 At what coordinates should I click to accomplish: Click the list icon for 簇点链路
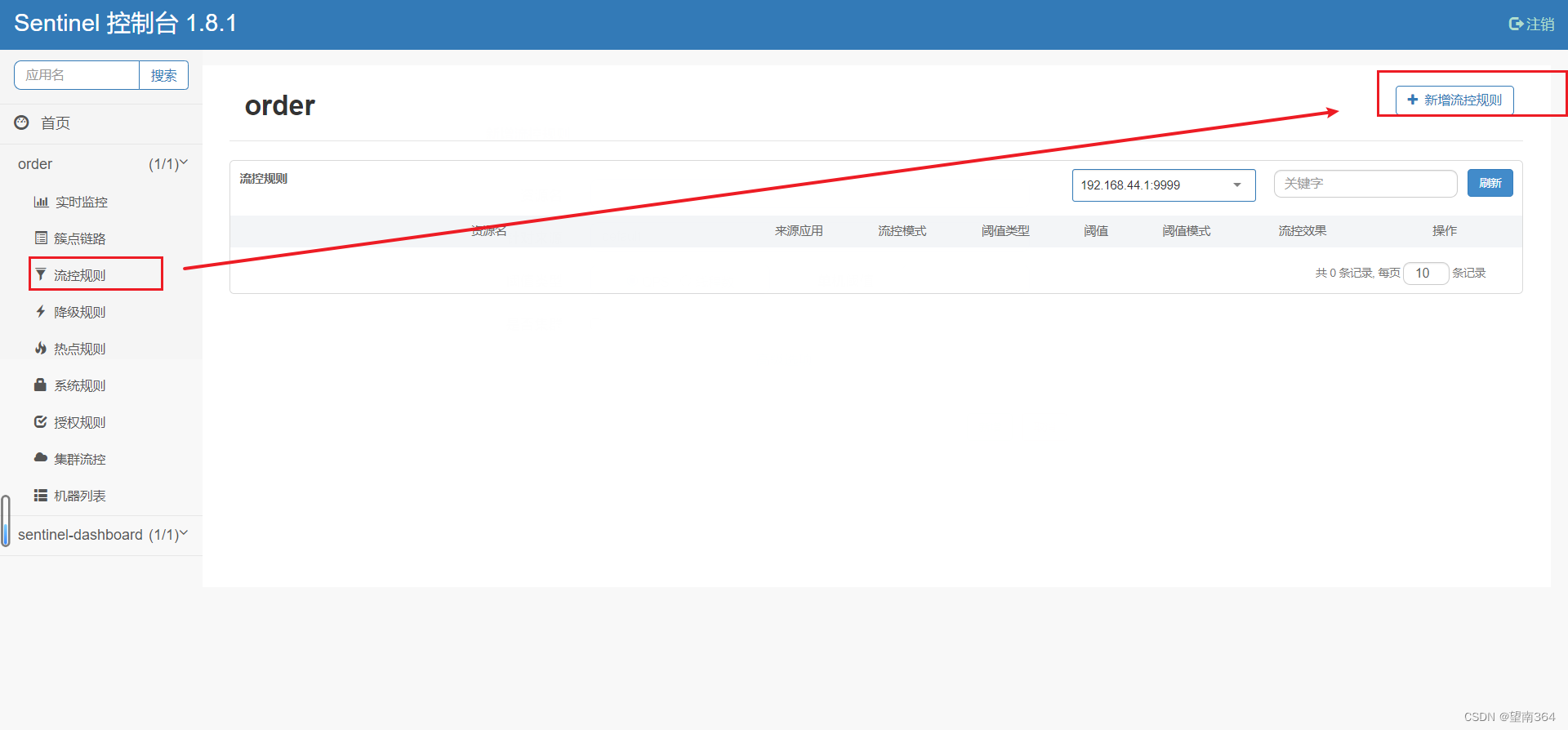(x=41, y=238)
